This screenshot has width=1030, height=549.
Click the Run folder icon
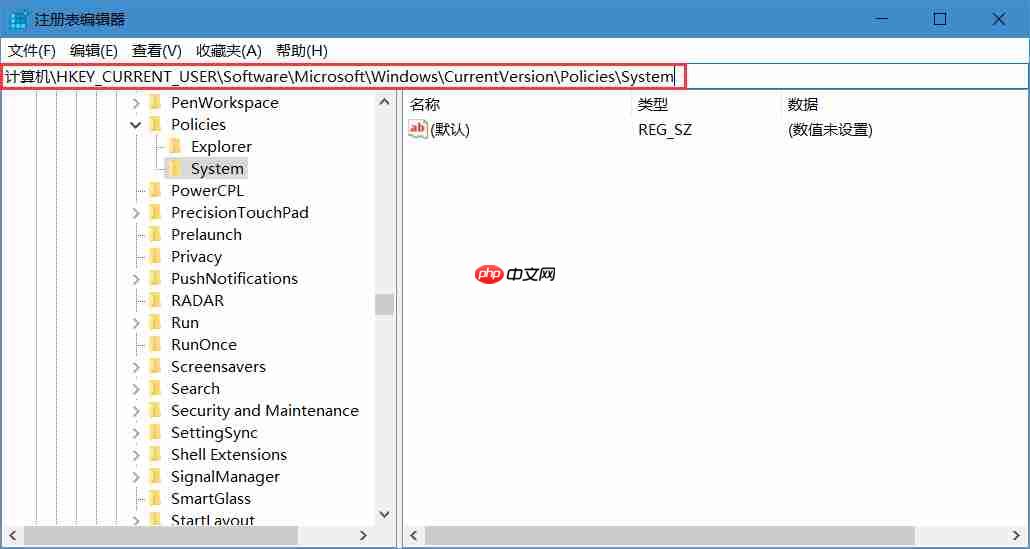(155, 322)
